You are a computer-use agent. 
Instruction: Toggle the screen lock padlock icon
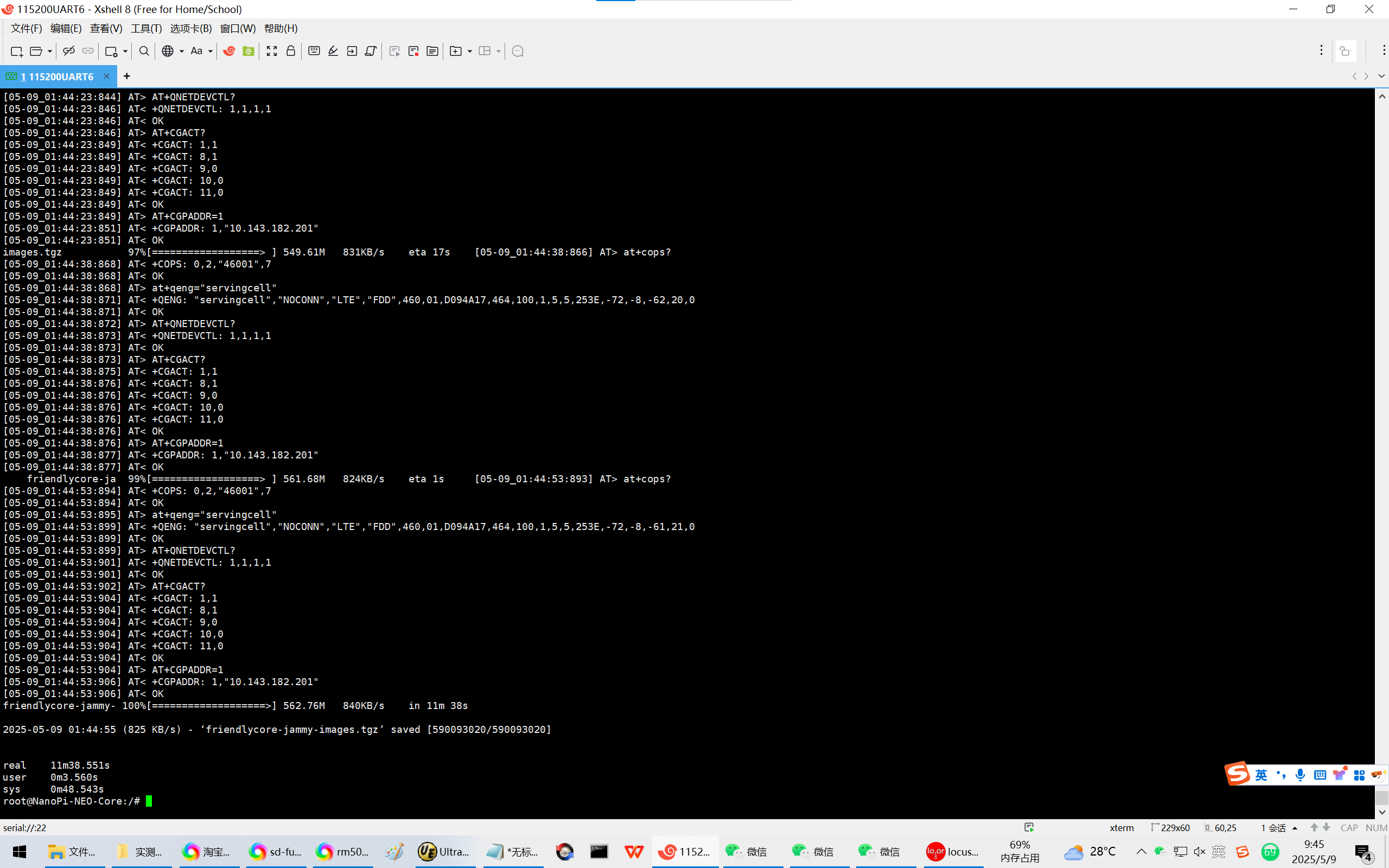click(x=290, y=51)
